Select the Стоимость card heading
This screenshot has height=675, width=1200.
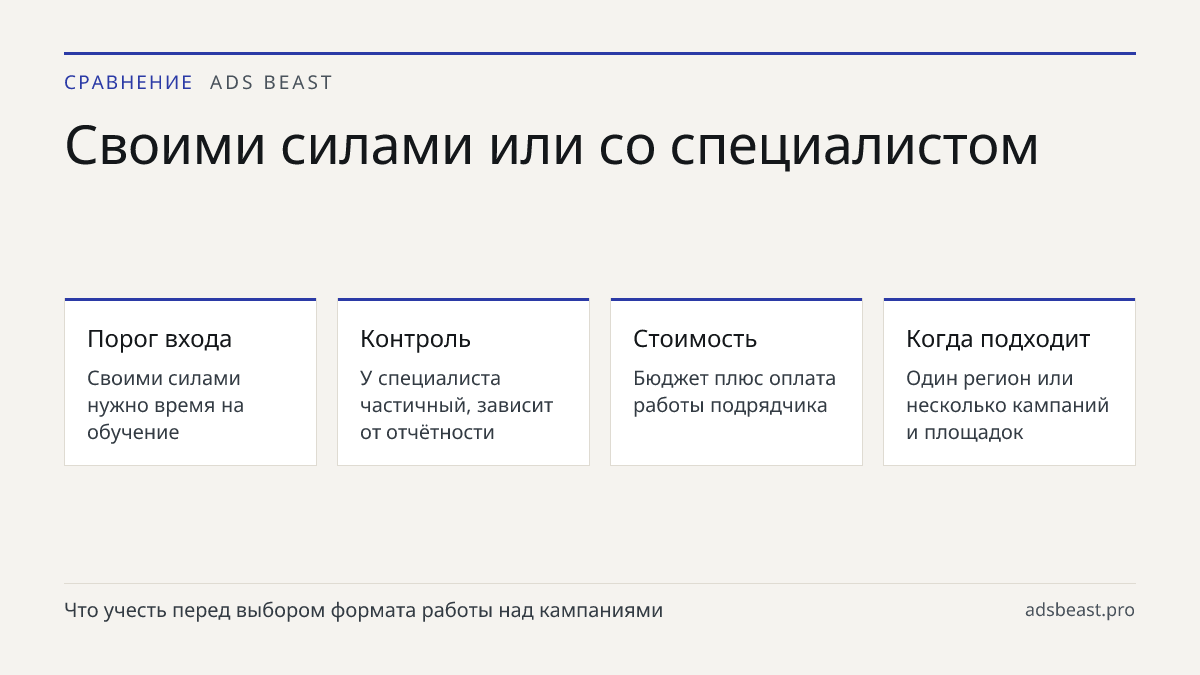[695, 339]
